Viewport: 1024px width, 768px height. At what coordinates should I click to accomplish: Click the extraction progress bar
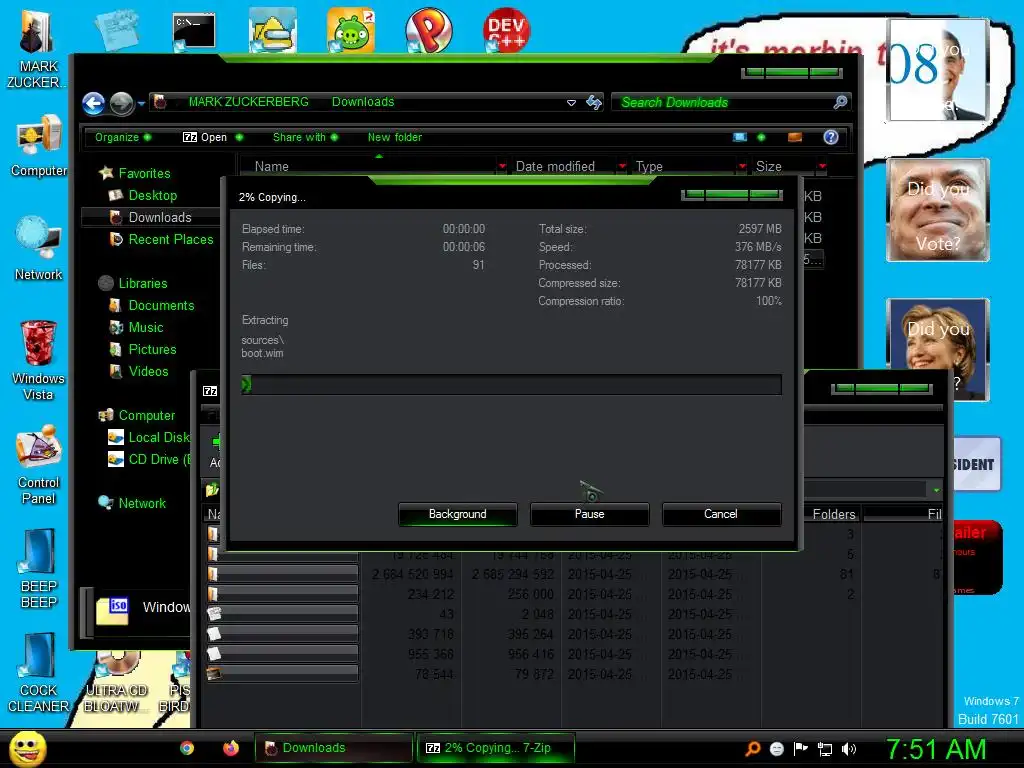tap(511, 385)
